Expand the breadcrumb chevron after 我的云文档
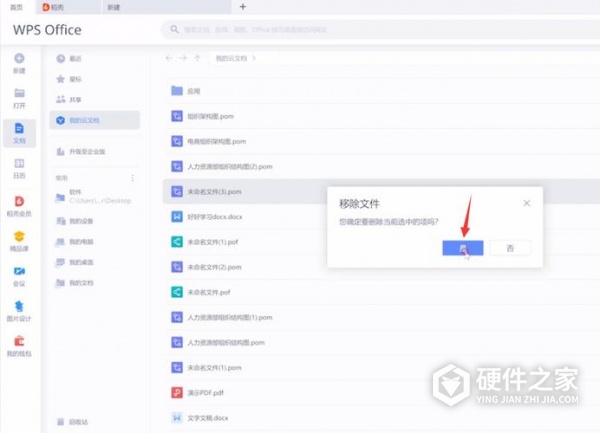The height and width of the screenshot is (433, 600). pyautogui.click(x=254, y=58)
